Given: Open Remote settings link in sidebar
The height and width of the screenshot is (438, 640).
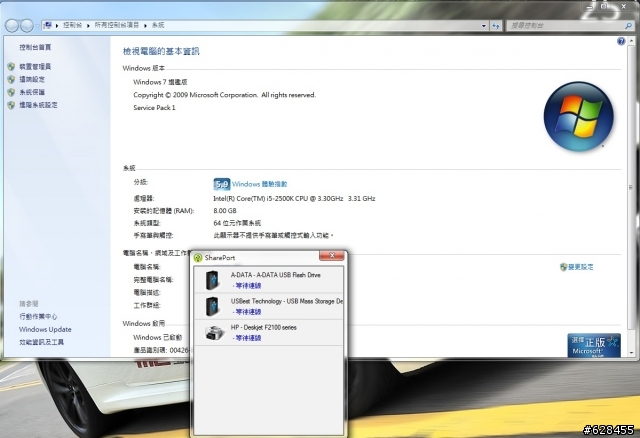Looking at the screenshot, I should coord(32,79).
